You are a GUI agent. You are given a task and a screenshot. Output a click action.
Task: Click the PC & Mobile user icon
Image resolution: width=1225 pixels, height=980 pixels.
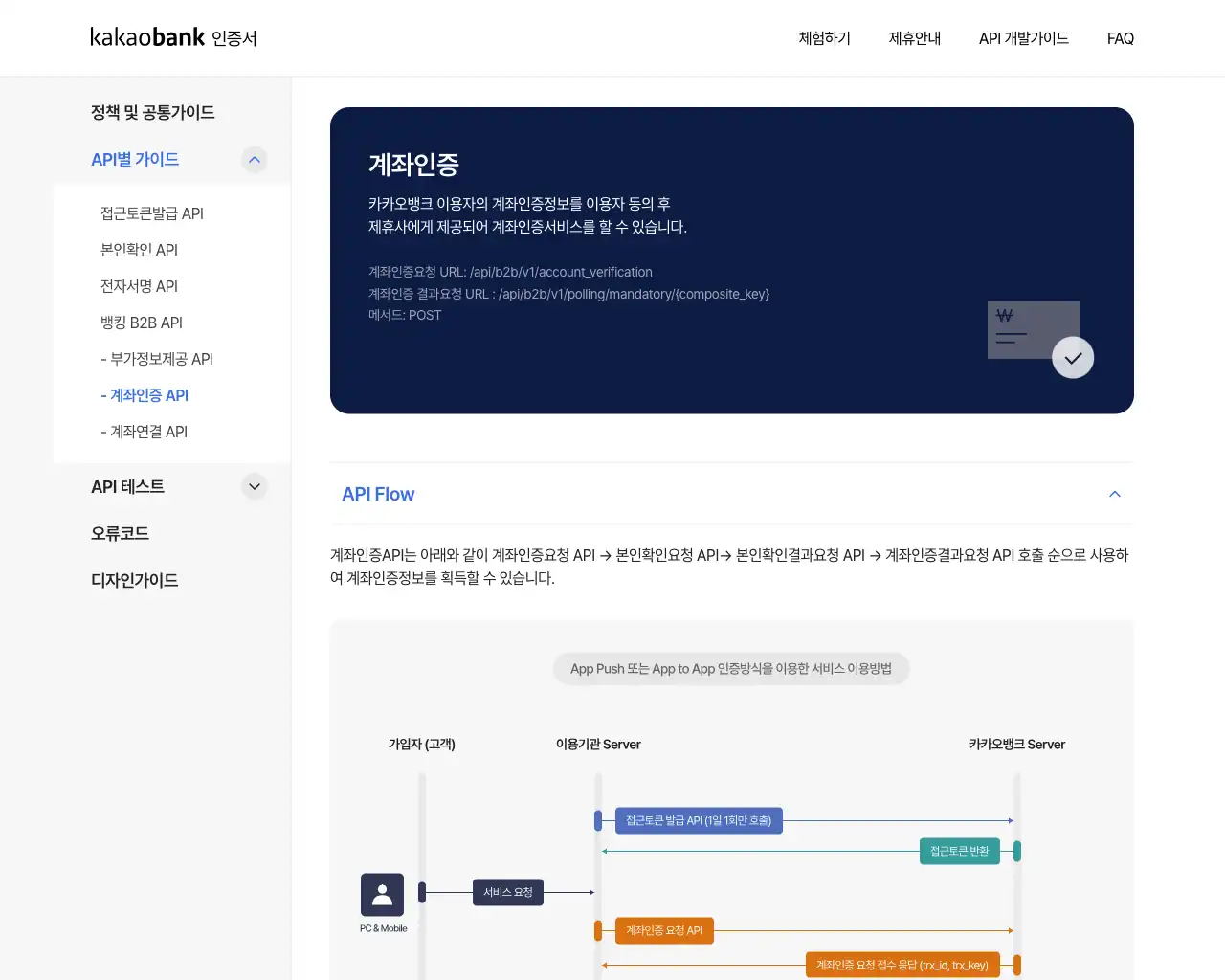382,895
